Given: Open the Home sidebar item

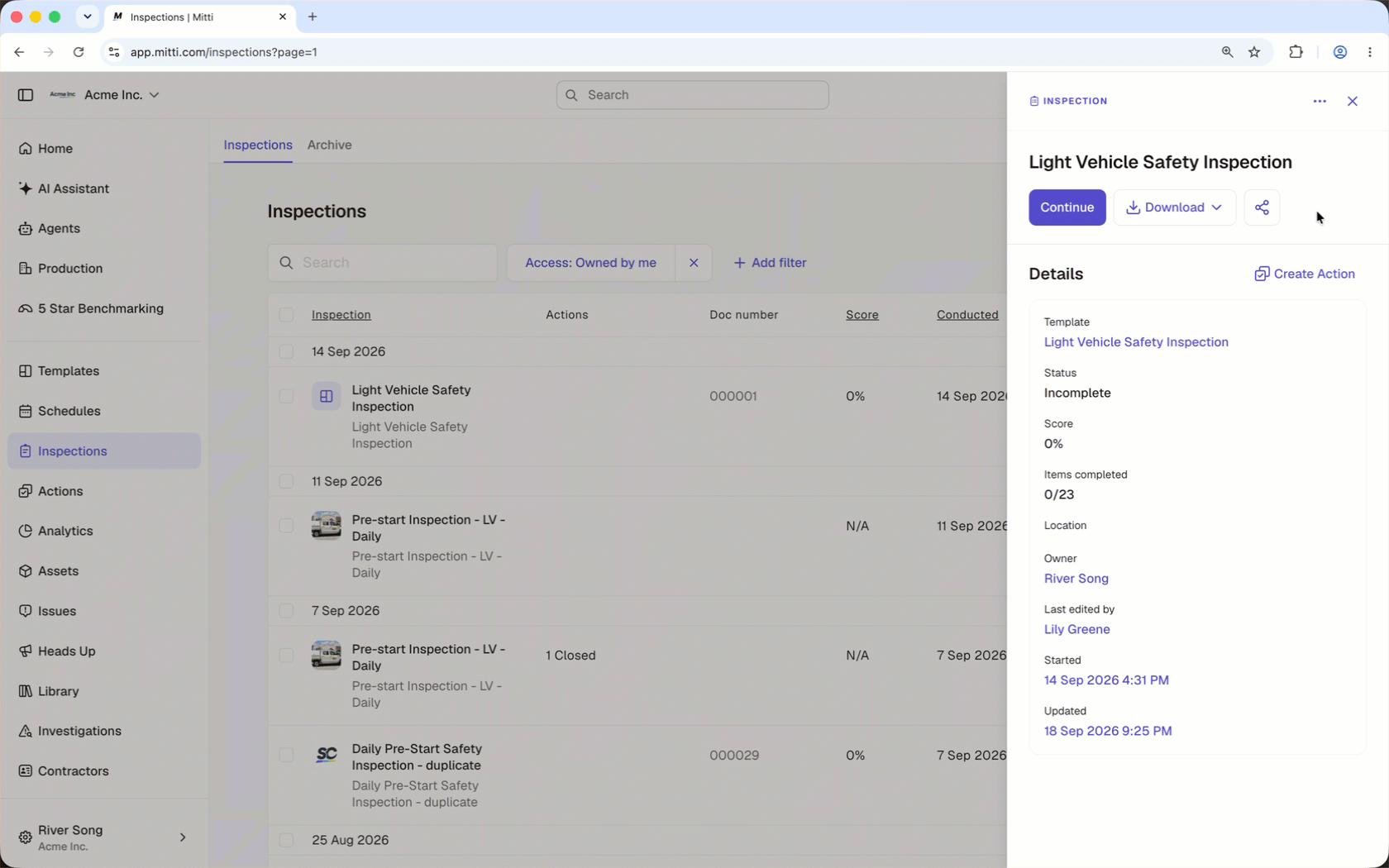Looking at the screenshot, I should pos(103,149).
